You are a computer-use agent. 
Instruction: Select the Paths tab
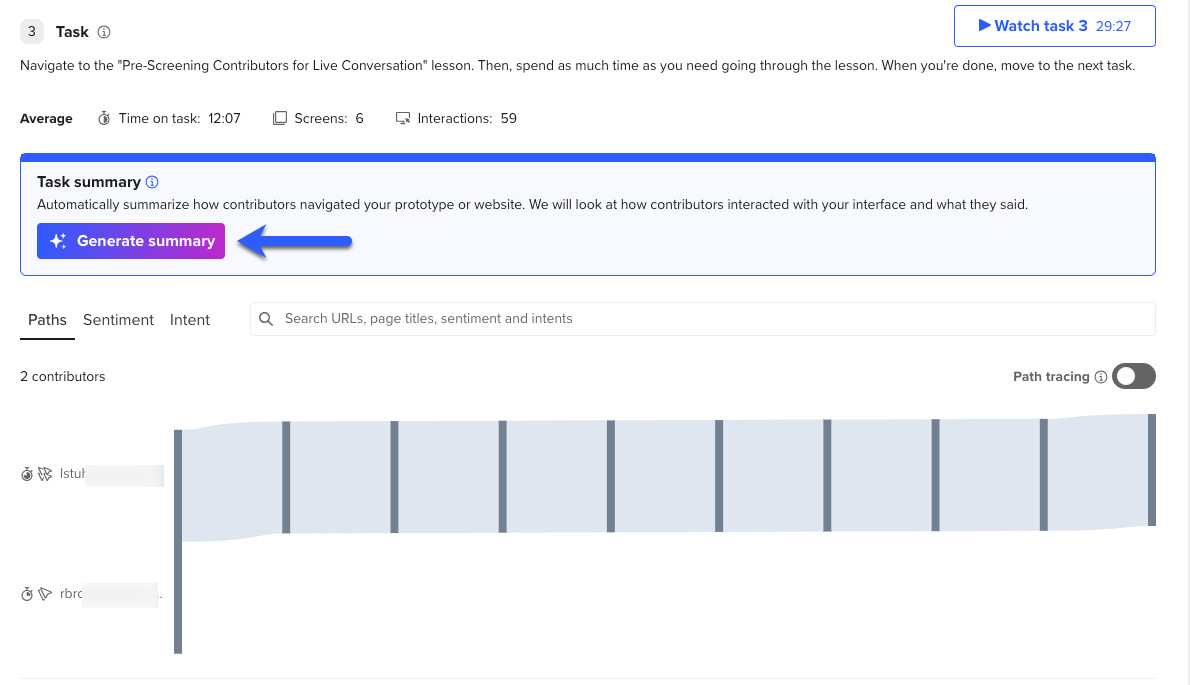click(47, 320)
